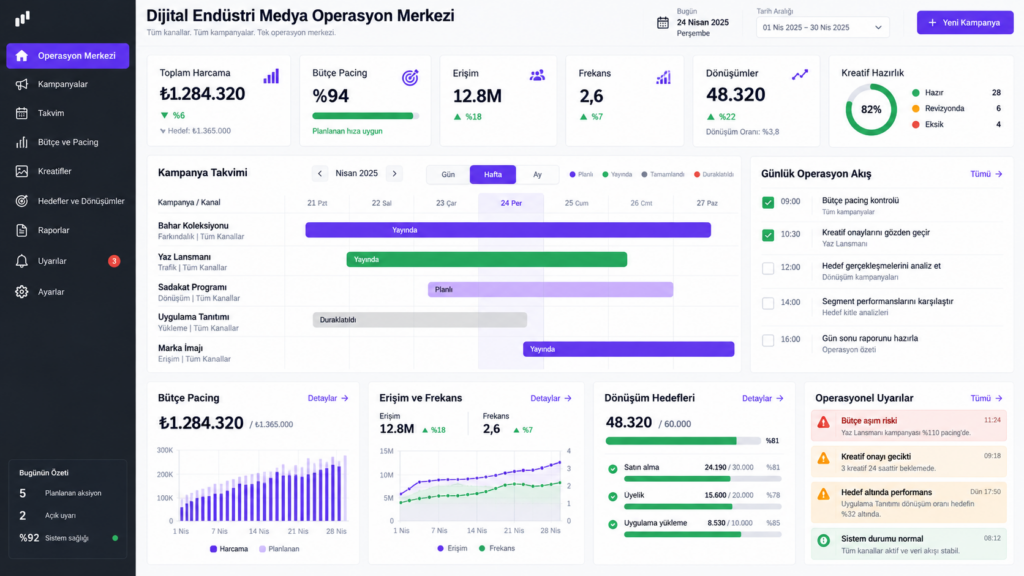Click the red warning icon on Bütçe aşım riski
Viewport: 1024px width, 576px height.
click(x=824, y=423)
